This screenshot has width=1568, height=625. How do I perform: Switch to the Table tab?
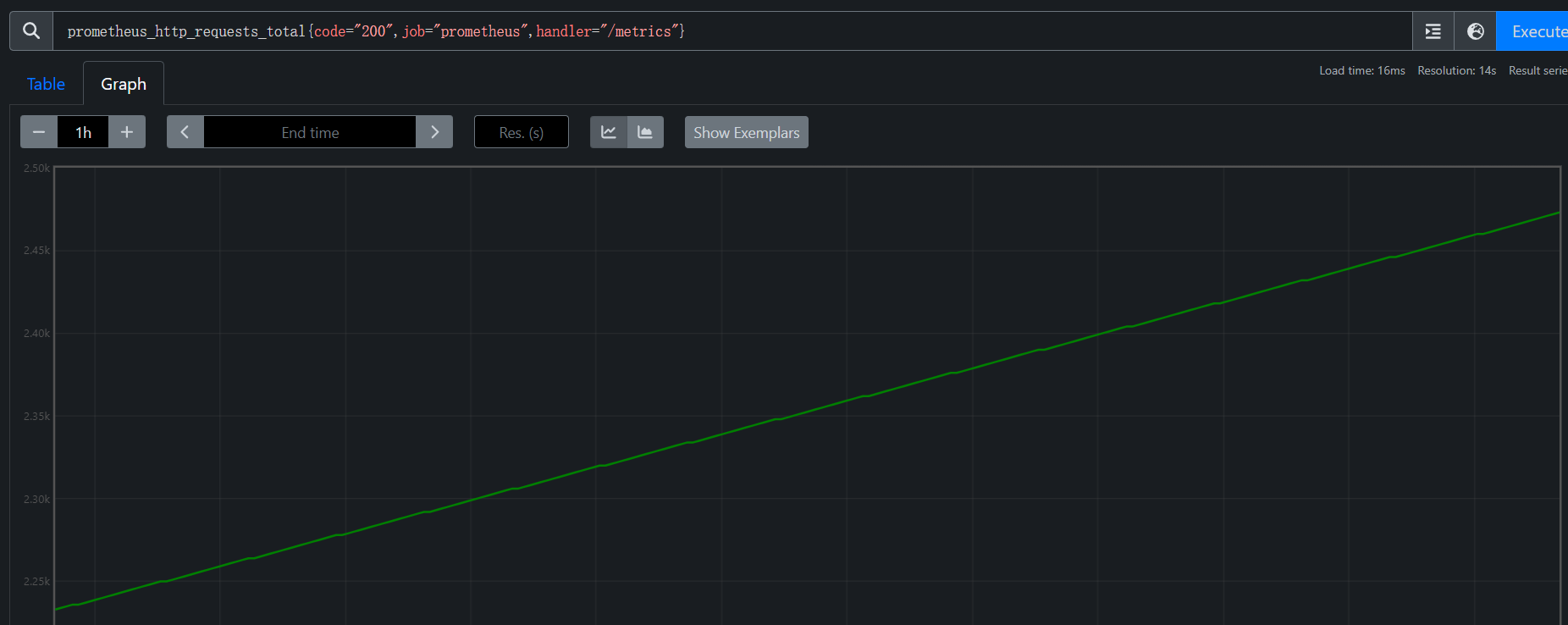tap(46, 84)
